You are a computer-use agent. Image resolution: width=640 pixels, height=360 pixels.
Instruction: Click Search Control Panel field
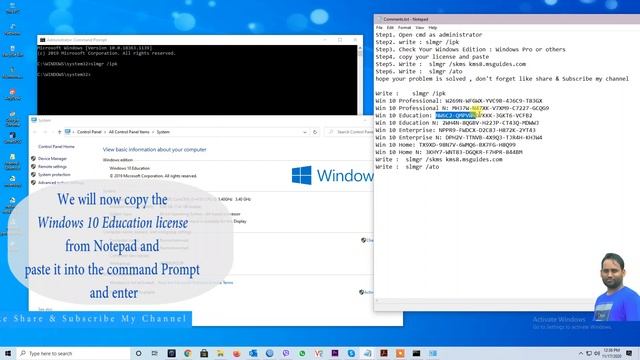349,132
